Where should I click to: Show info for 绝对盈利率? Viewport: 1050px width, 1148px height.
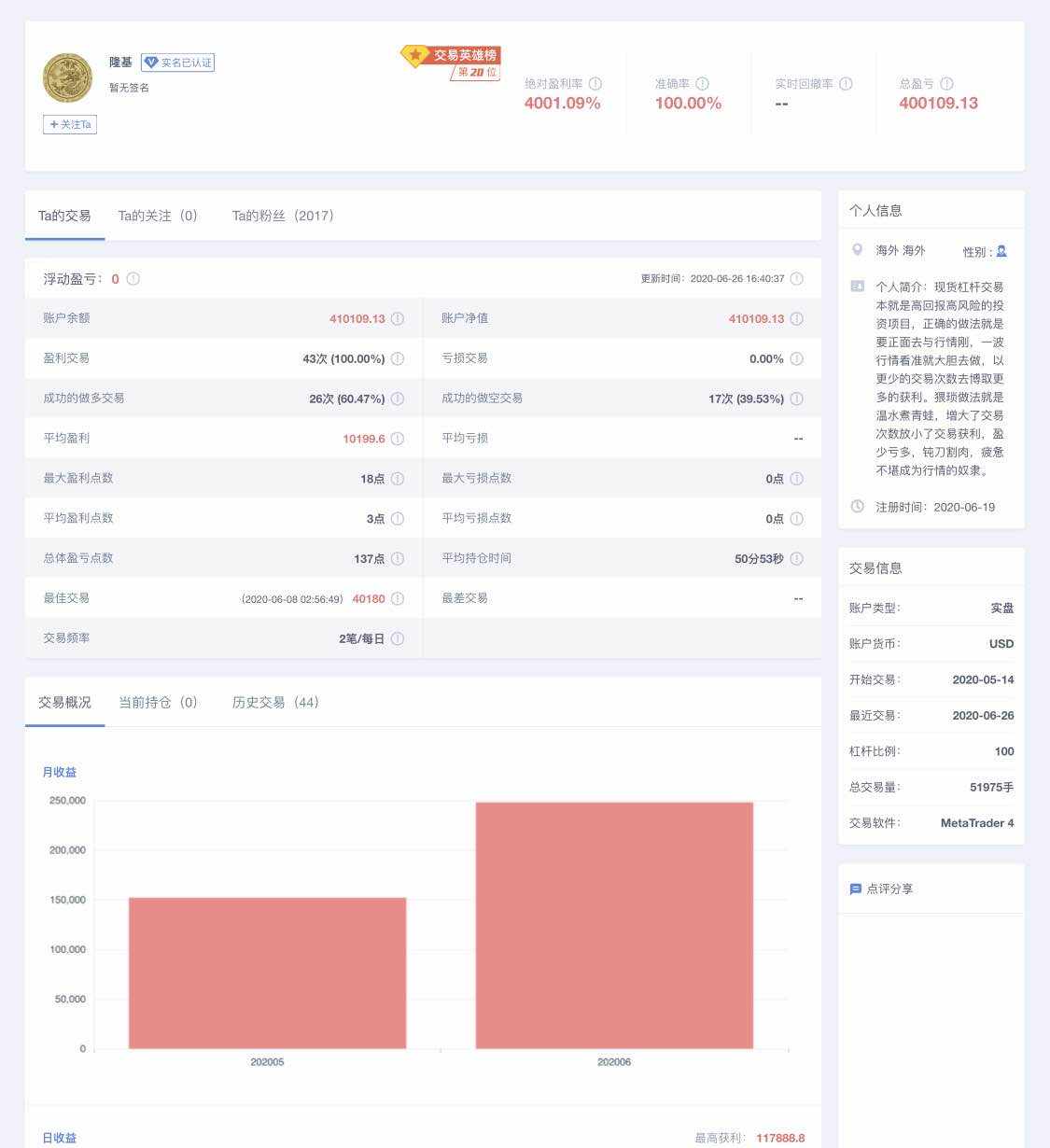(595, 84)
